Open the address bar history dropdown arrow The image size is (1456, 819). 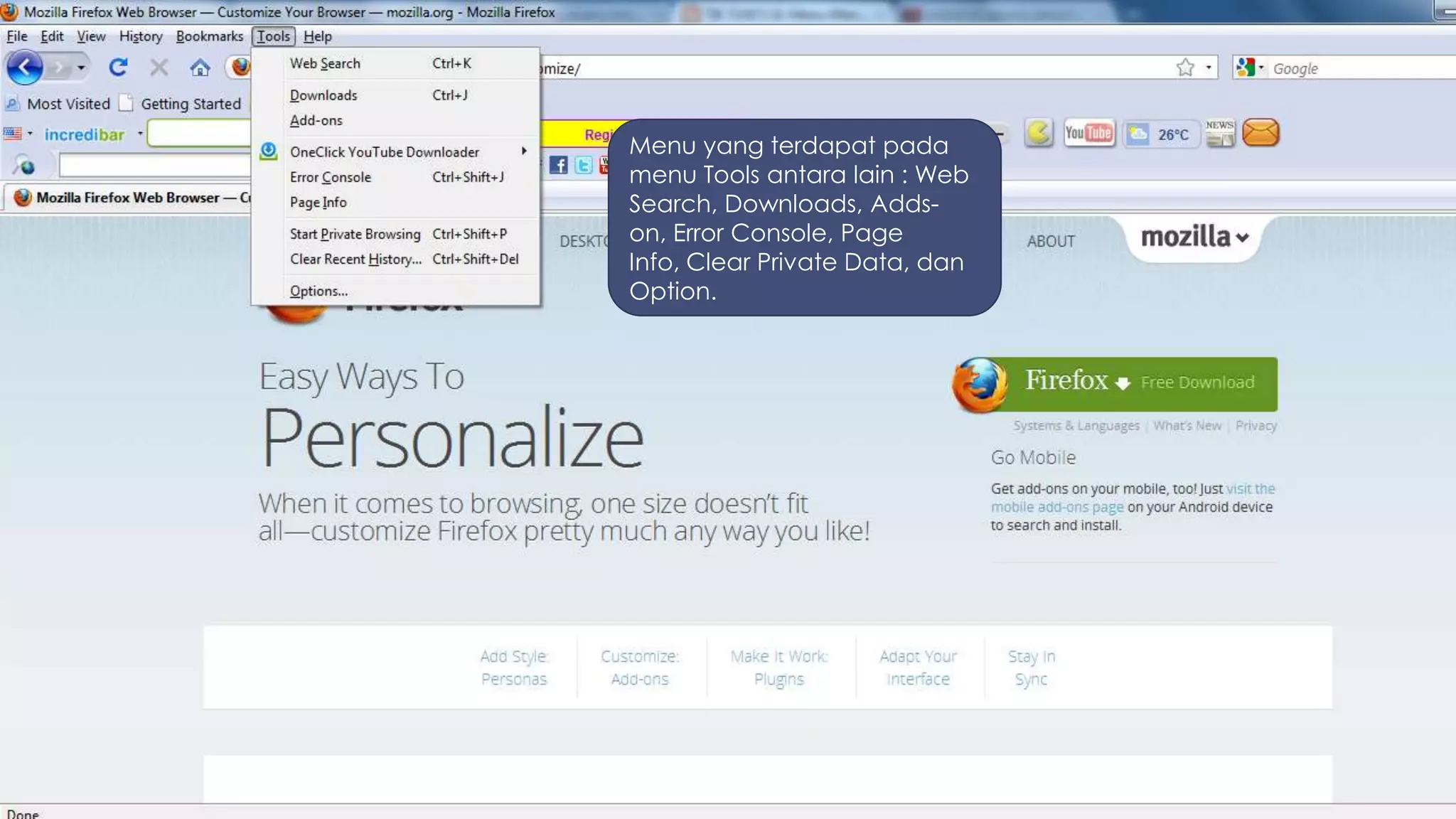point(1208,68)
